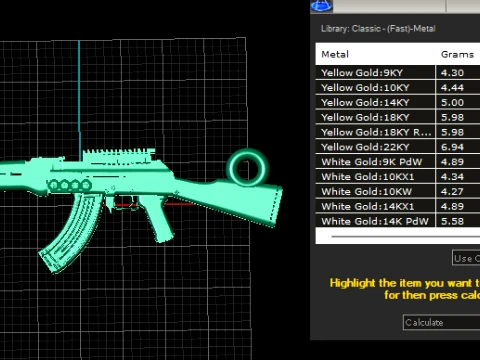Click the Grams column header
The image size is (480, 360).
pyautogui.click(x=458, y=54)
